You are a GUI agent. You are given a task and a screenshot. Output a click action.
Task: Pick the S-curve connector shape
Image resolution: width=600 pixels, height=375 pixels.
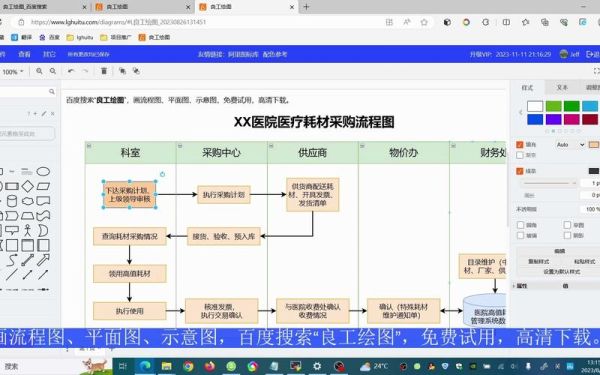(12, 260)
